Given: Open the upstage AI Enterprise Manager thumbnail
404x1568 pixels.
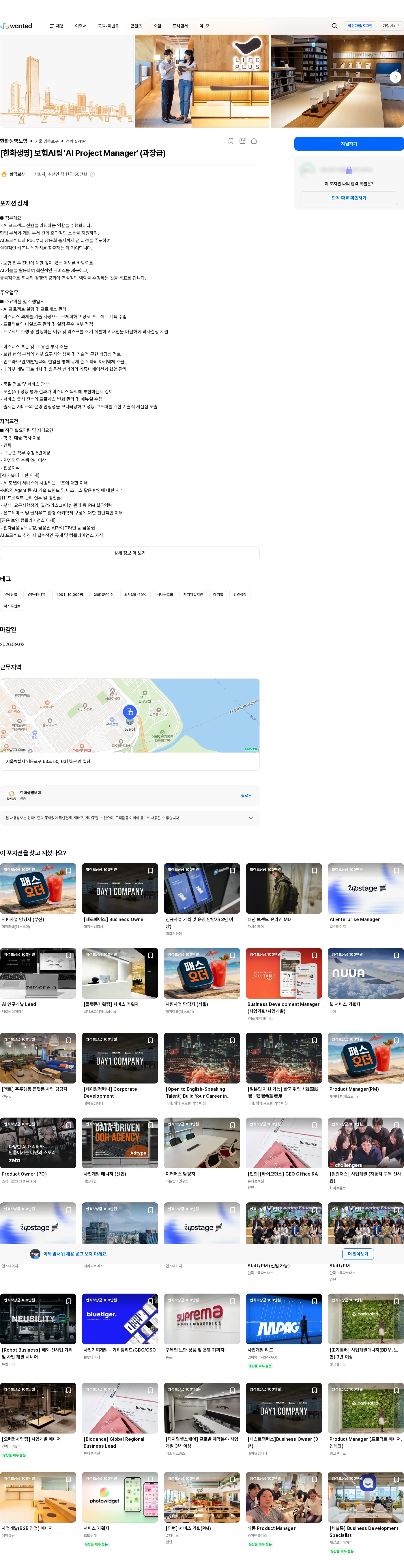Looking at the screenshot, I should [366, 888].
